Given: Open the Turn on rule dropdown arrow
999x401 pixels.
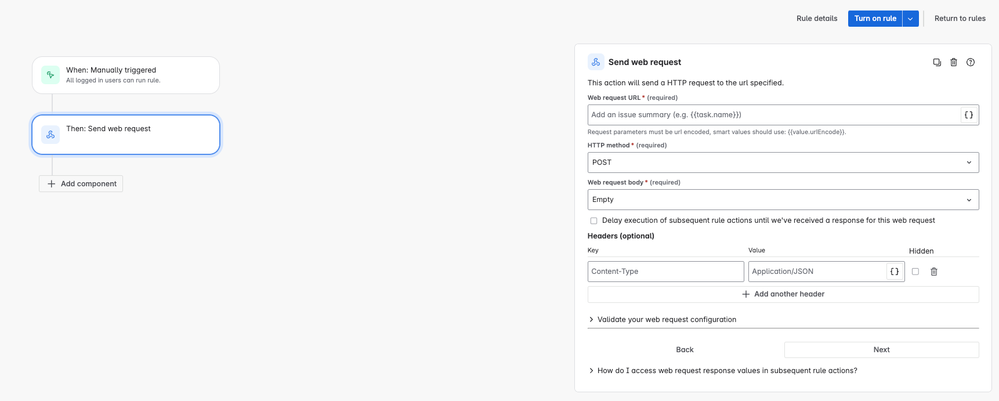Looking at the screenshot, I should coord(910,18).
